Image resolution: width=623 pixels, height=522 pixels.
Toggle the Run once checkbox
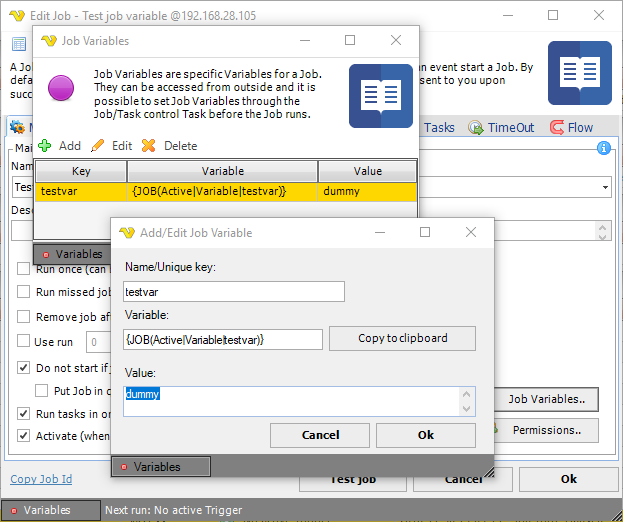click(24, 268)
